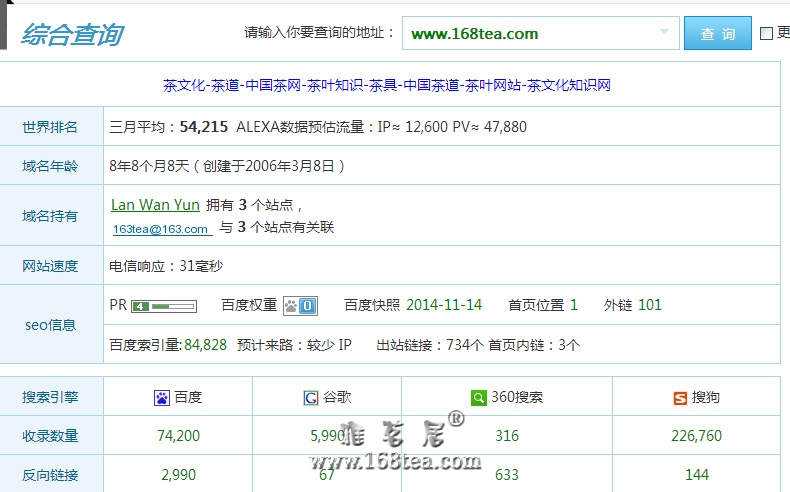The image size is (790, 492).
Task: Click the Alexa three-month average 54,215
Action: (204, 127)
